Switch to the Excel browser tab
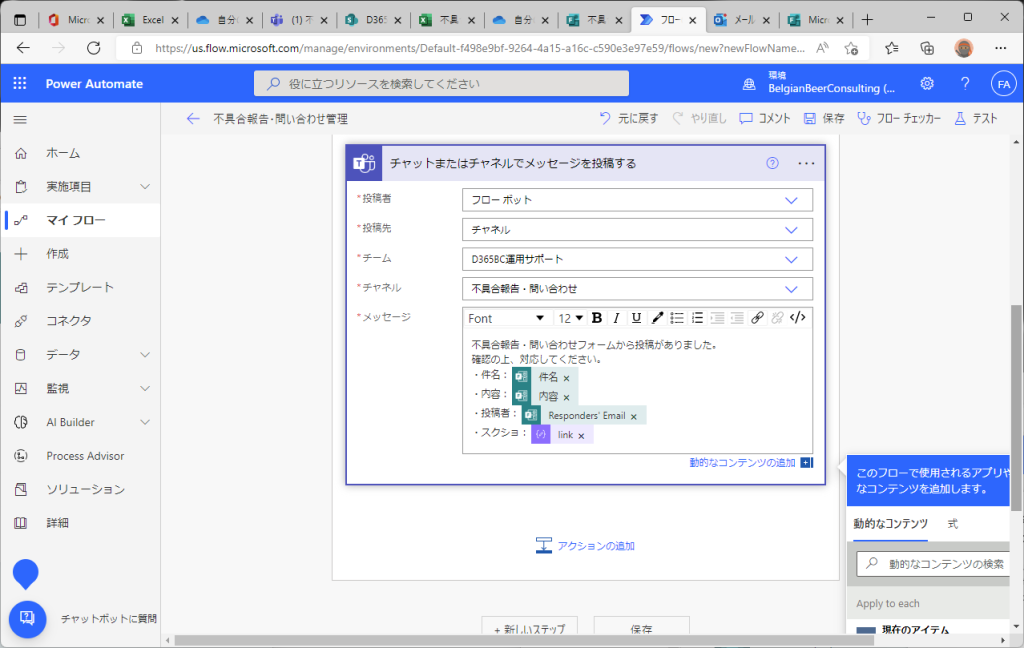This screenshot has height=648, width=1024. [150, 20]
